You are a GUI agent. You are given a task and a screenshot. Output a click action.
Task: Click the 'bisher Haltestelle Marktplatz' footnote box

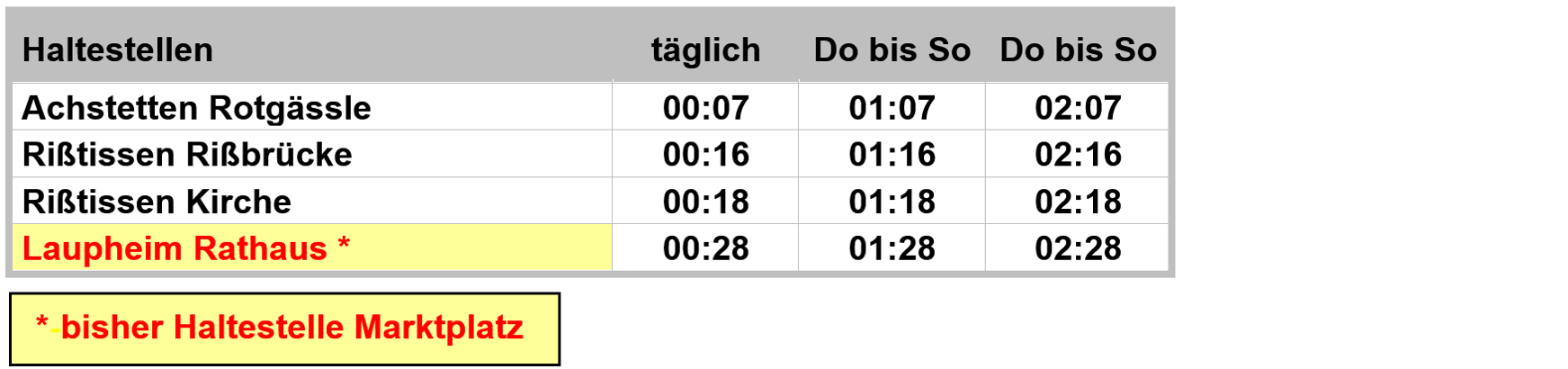click(x=284, y=328)
